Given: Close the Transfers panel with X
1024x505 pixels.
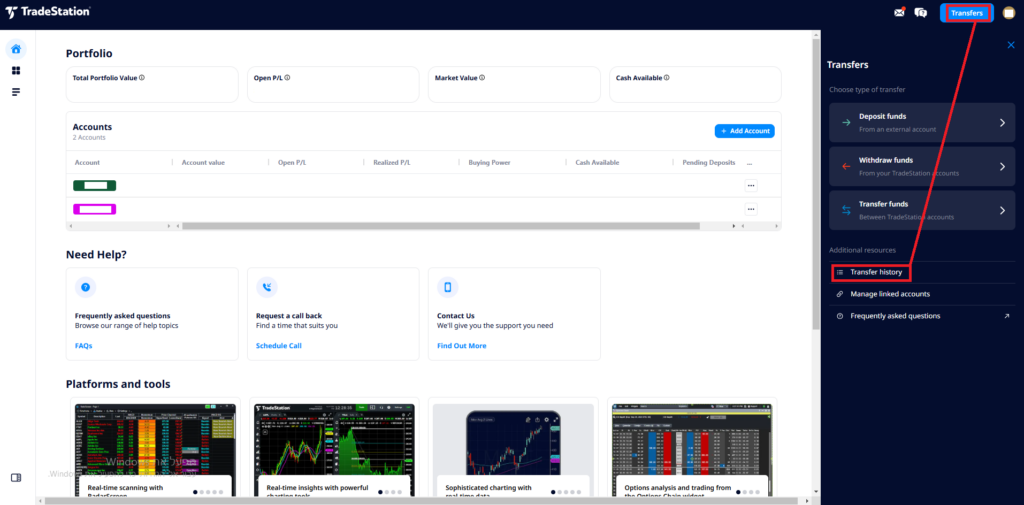Looking at the screenshot, I should tap(1011, 44).
